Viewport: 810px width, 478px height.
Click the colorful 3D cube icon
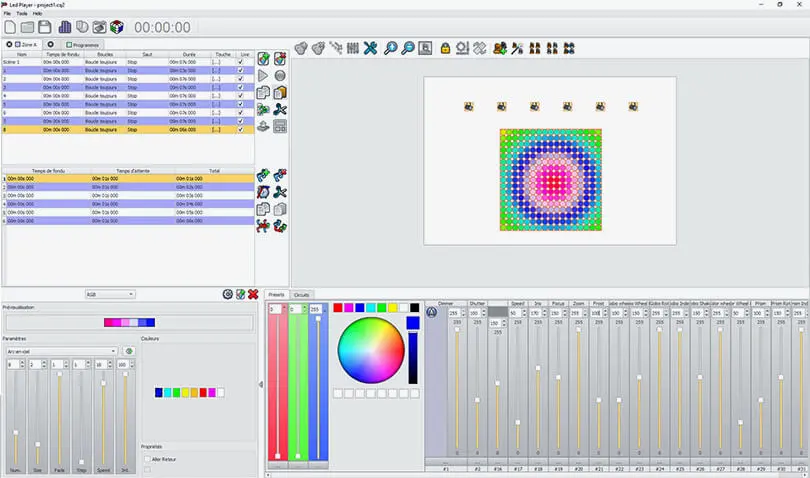(117, 27)
